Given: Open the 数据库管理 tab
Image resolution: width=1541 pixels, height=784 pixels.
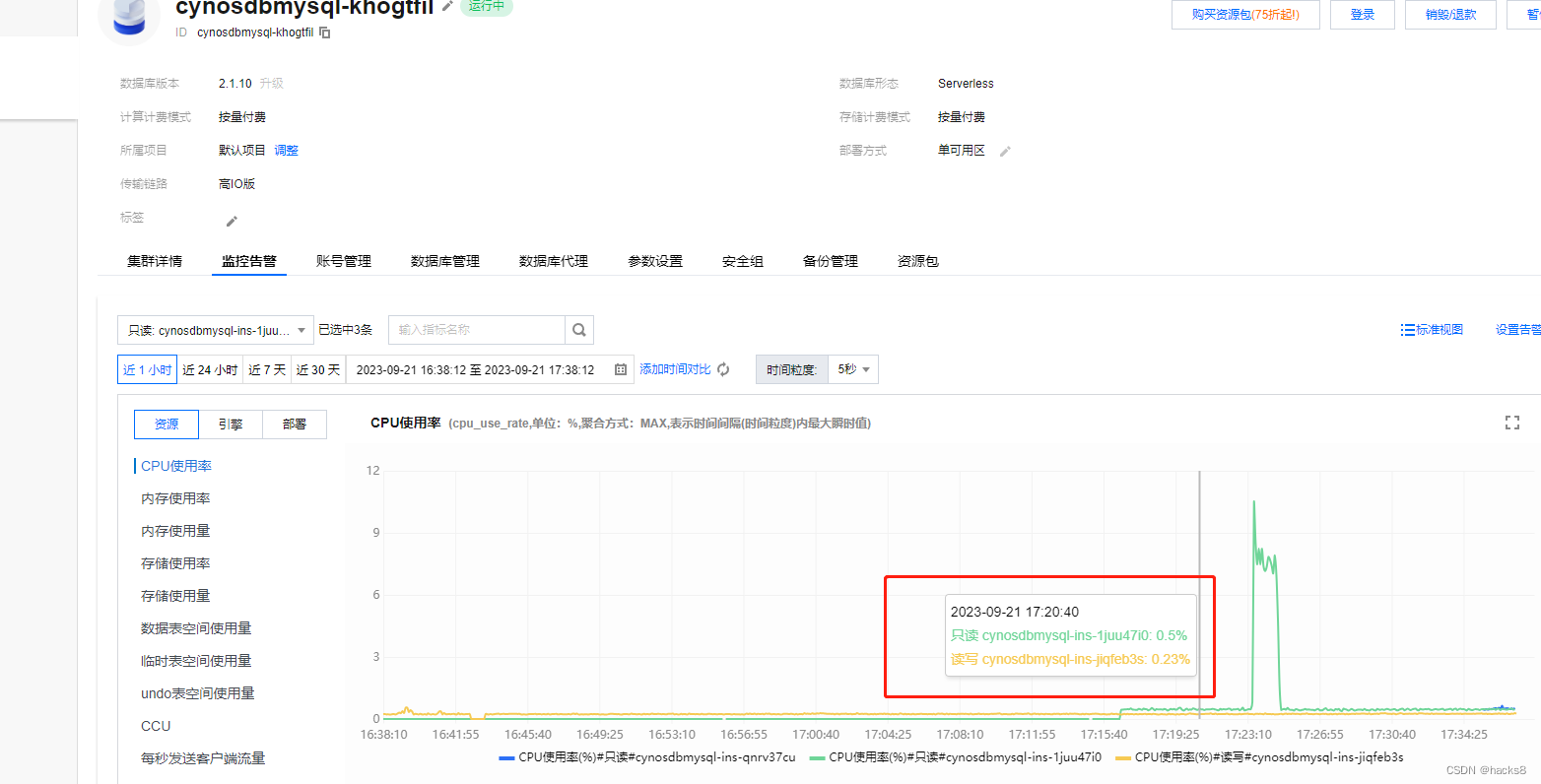Looking at the screenshot, I should [x=445, y=261].
